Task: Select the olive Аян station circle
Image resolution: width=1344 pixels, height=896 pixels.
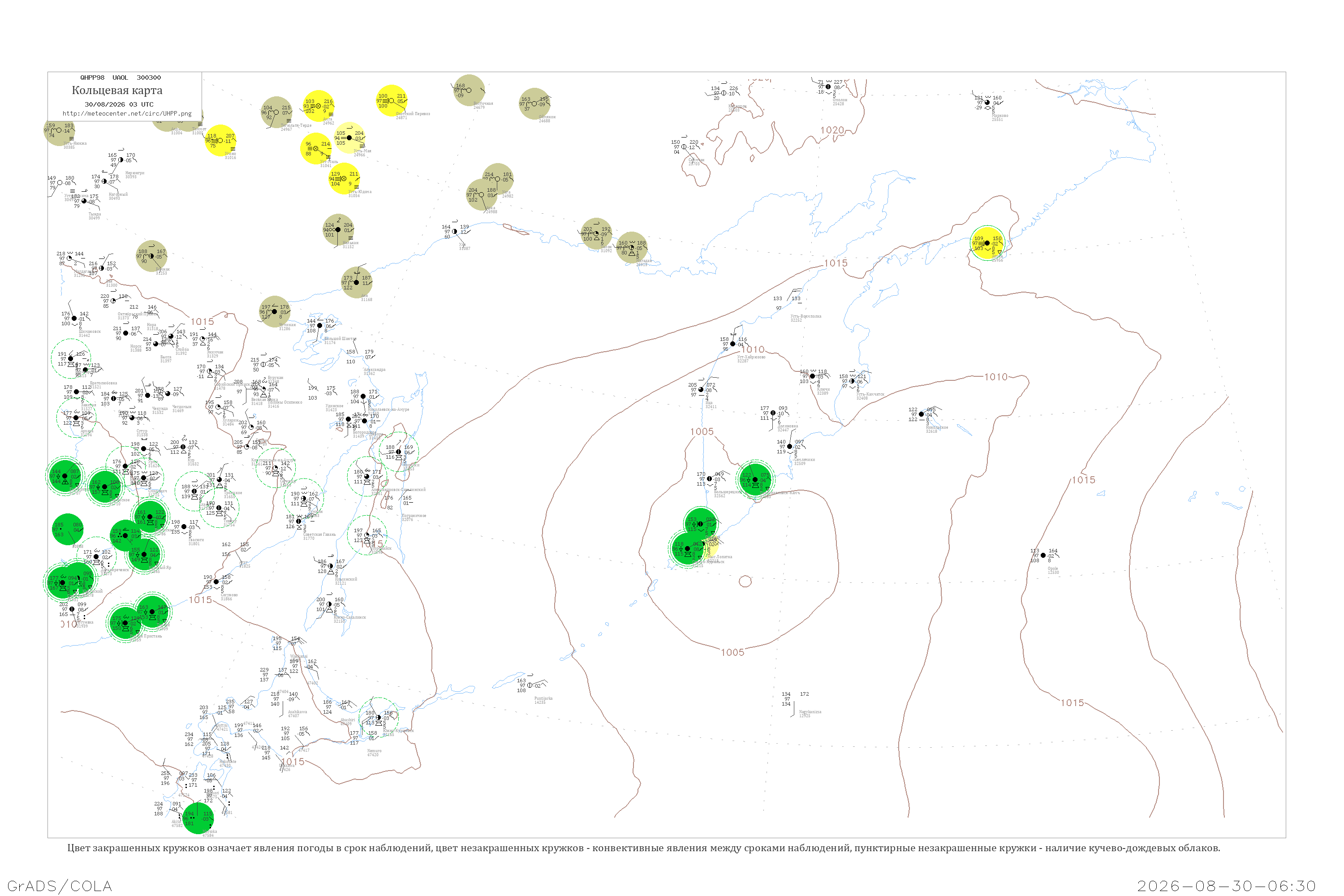Action: click(357, 282)
